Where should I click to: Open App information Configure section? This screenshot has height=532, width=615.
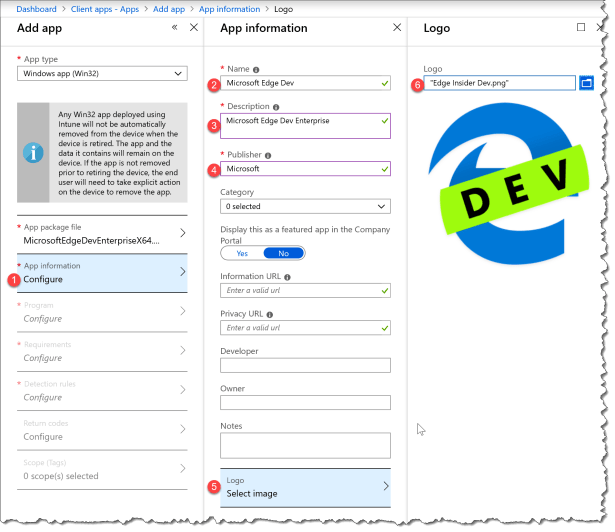point(102,273)
